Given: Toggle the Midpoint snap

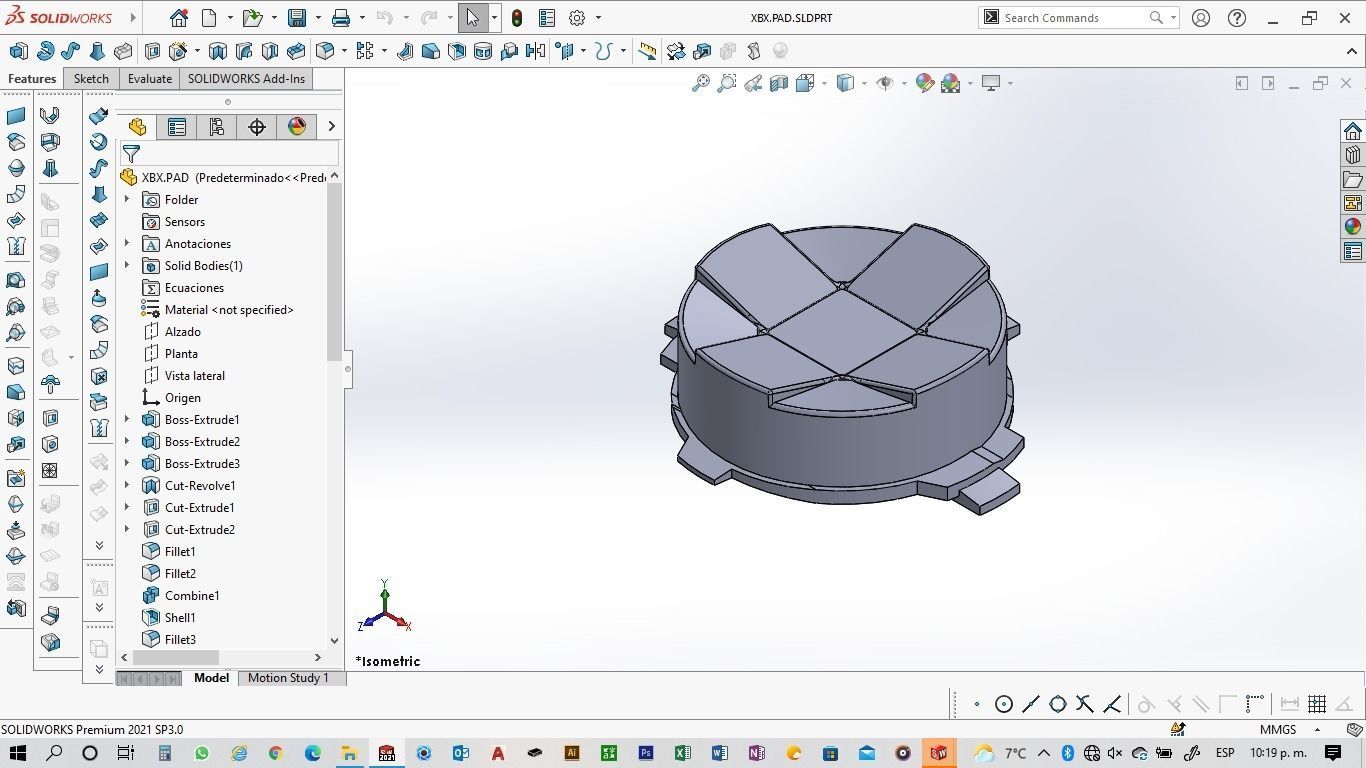Looking at the screenshot, I should [x=1031, y=704].
